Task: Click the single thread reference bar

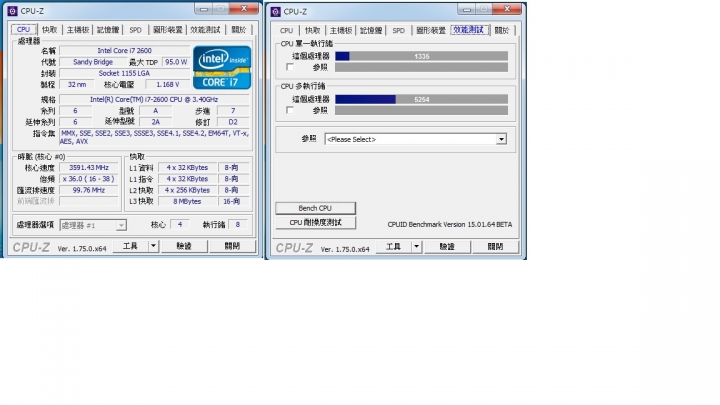Action: 422,68
